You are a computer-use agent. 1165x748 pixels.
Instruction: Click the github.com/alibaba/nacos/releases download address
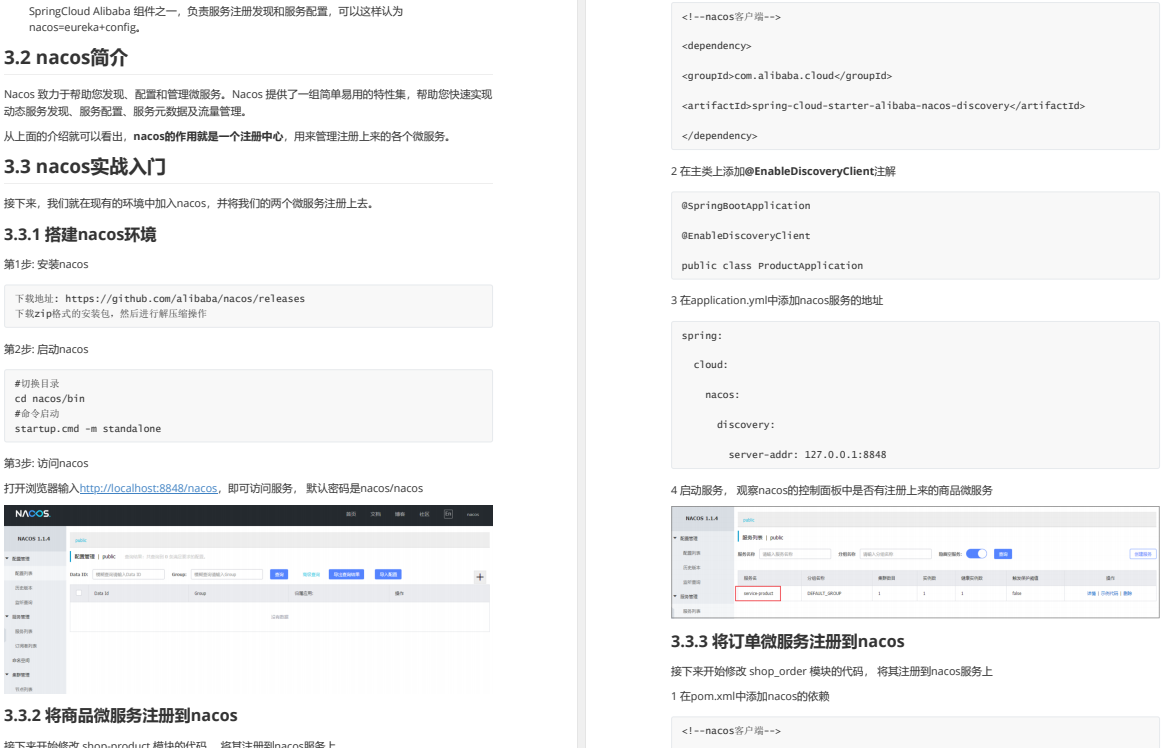coord(185,299)
